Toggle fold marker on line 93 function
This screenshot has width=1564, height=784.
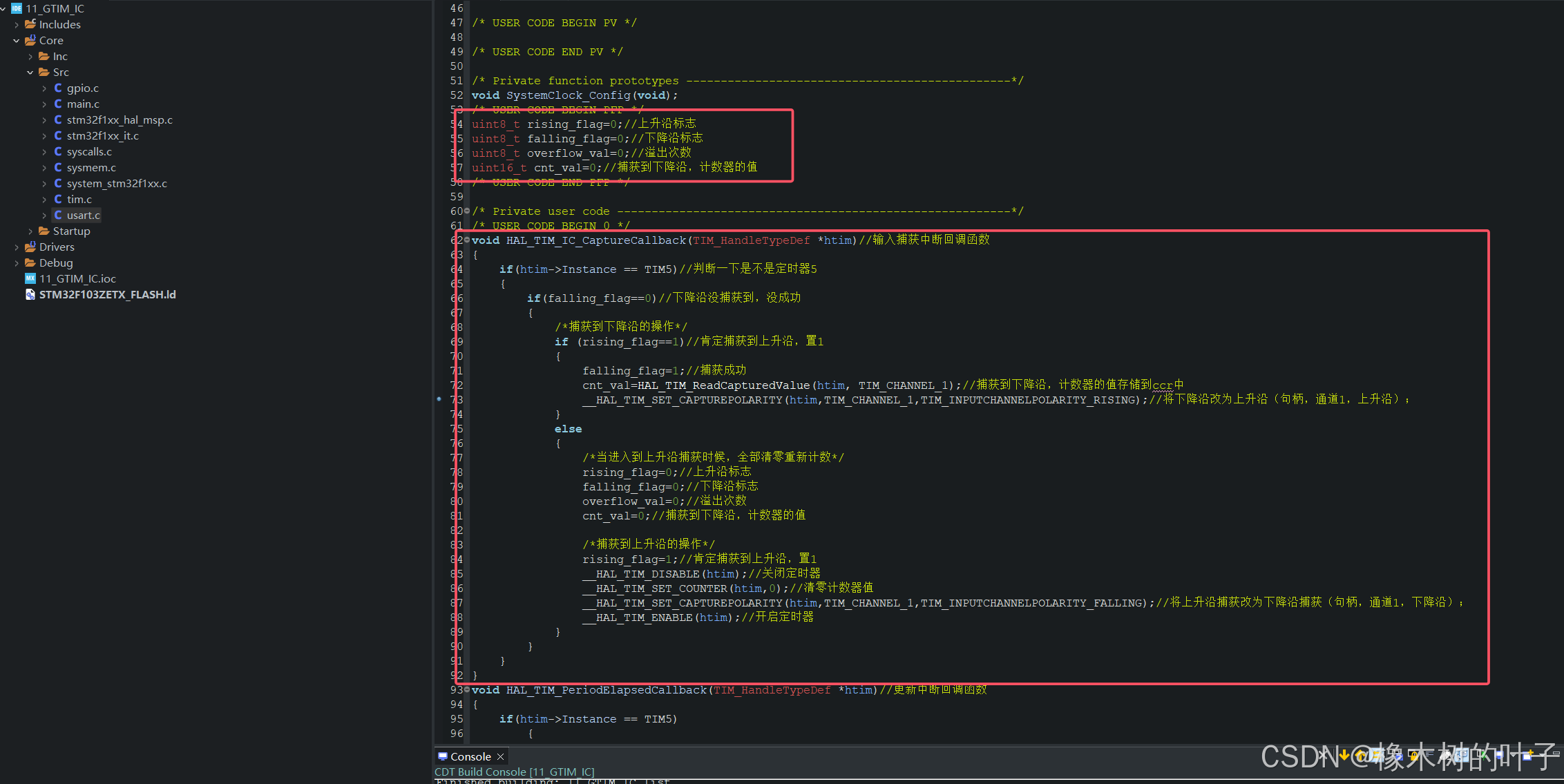click(x=467, y=689)
